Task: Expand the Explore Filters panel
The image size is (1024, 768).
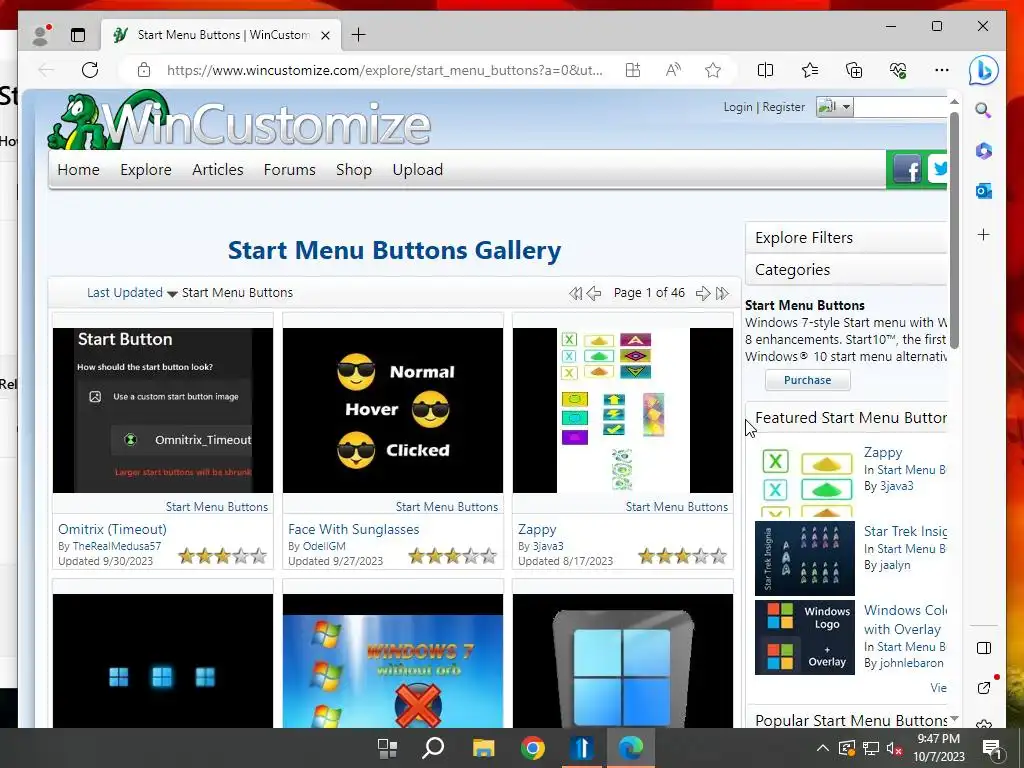Action: tap(846, 238)
